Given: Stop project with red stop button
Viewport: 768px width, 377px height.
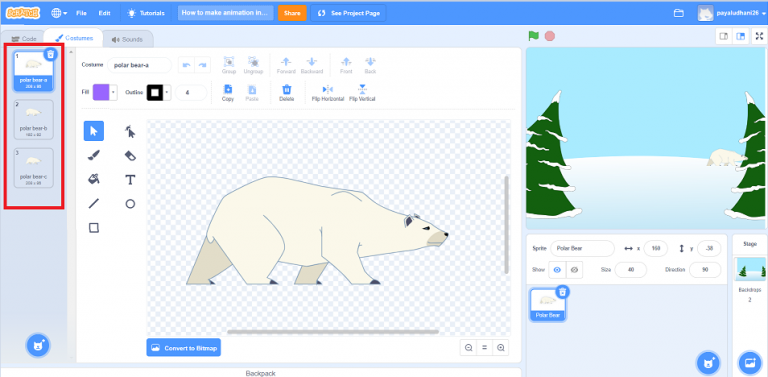Looking at the screenshot, I should [x=550, y=36].
